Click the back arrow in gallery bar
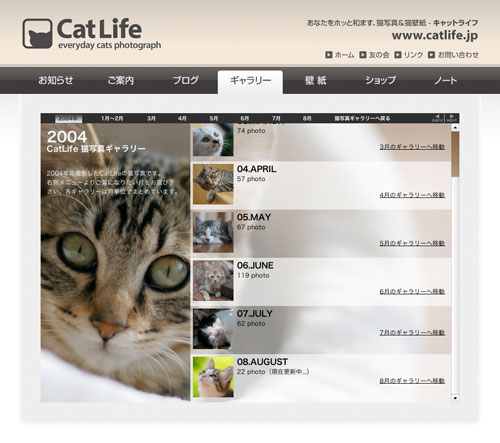 (438, 118)
